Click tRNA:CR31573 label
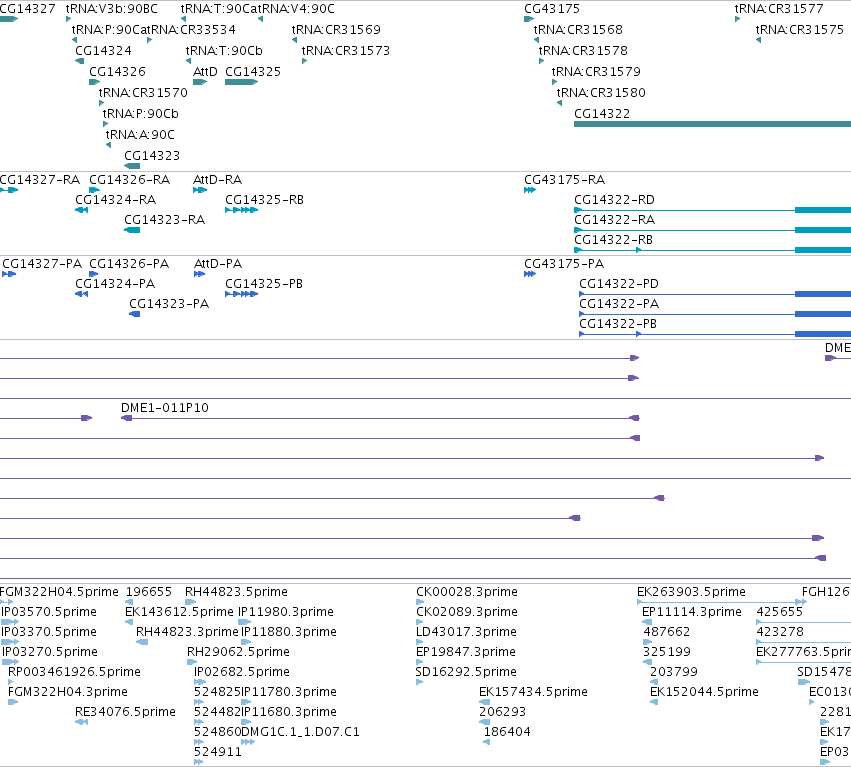The image size is (851, 767). click(x=346, y=50)
